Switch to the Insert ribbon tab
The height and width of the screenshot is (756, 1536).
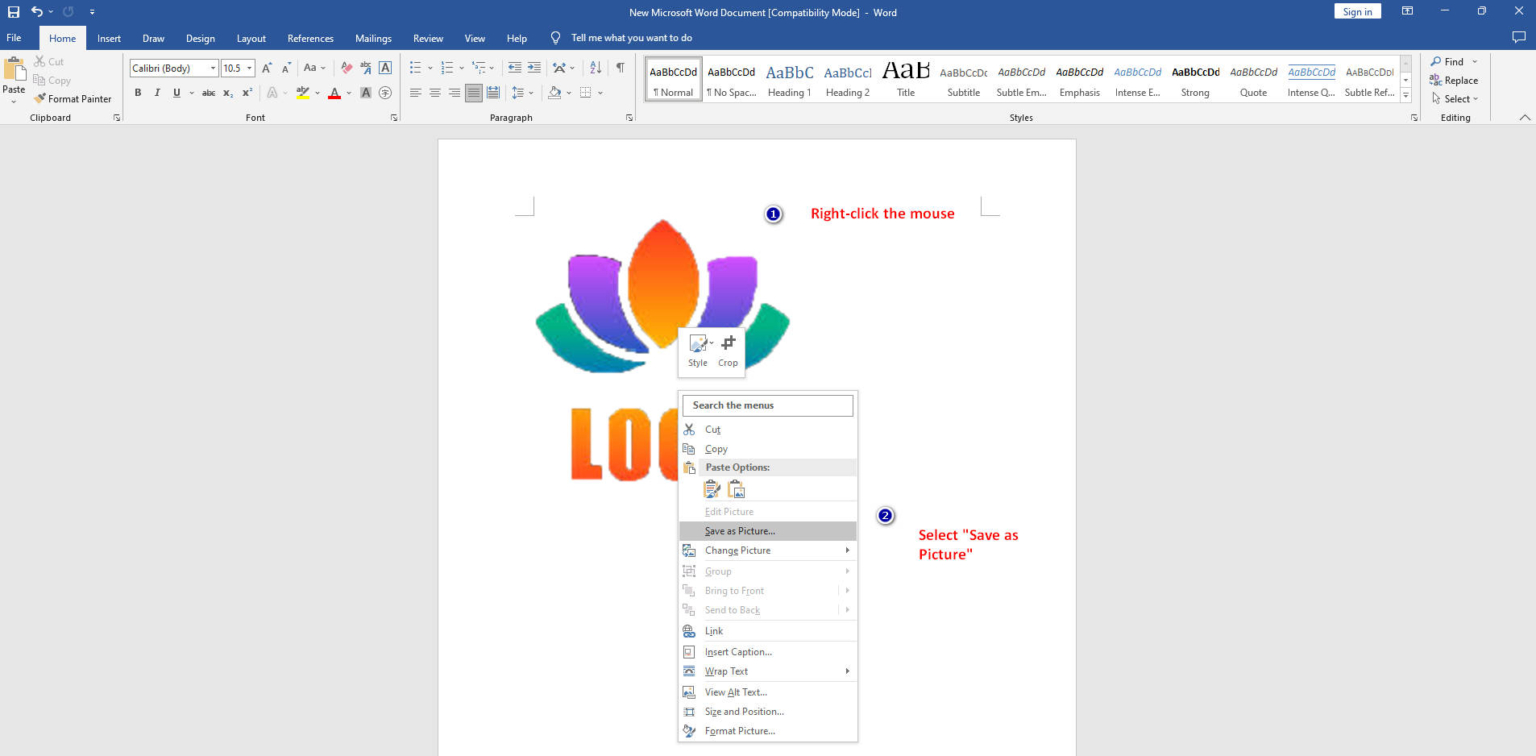click(x=108, y=37)
